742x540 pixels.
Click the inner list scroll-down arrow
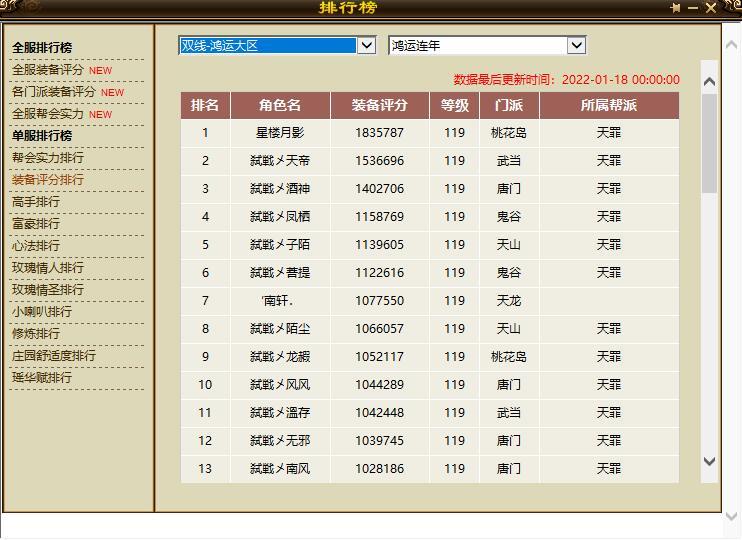(709, 461)
